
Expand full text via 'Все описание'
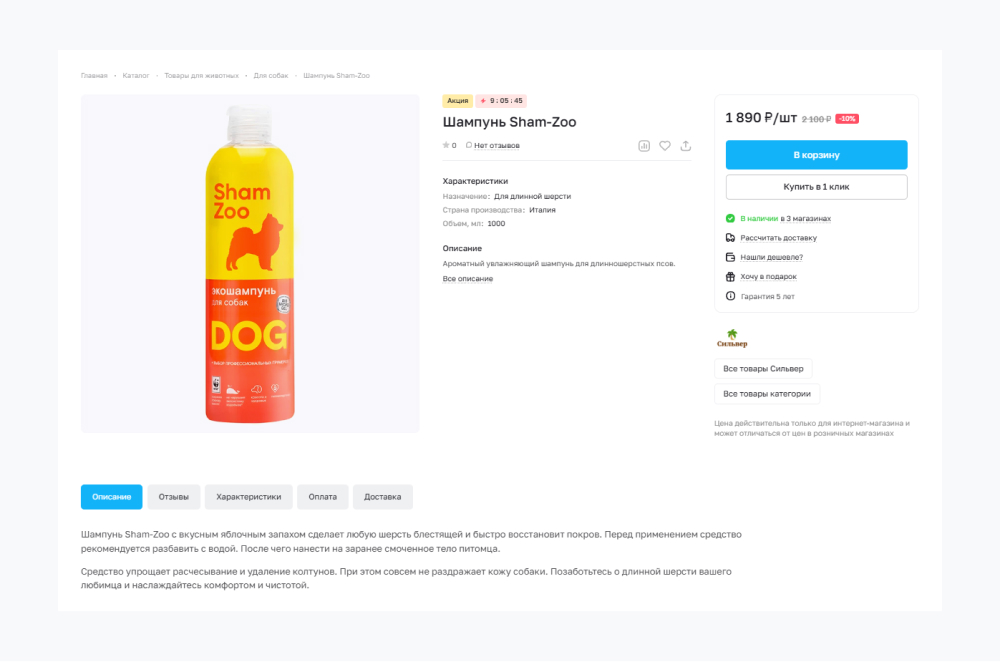[468, 279]
